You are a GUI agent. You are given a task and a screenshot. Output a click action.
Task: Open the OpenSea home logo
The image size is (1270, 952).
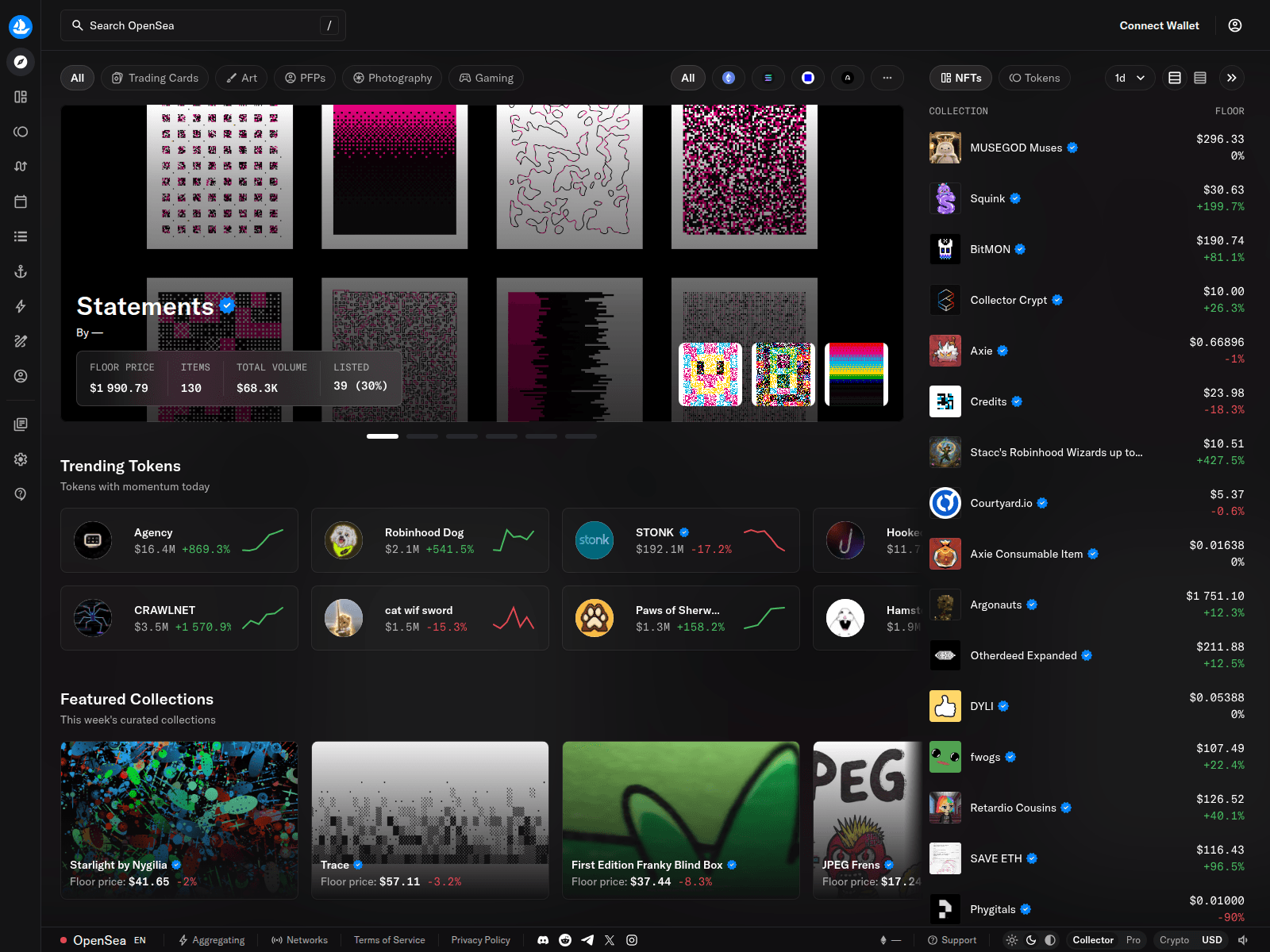click(x=21, y=26)
